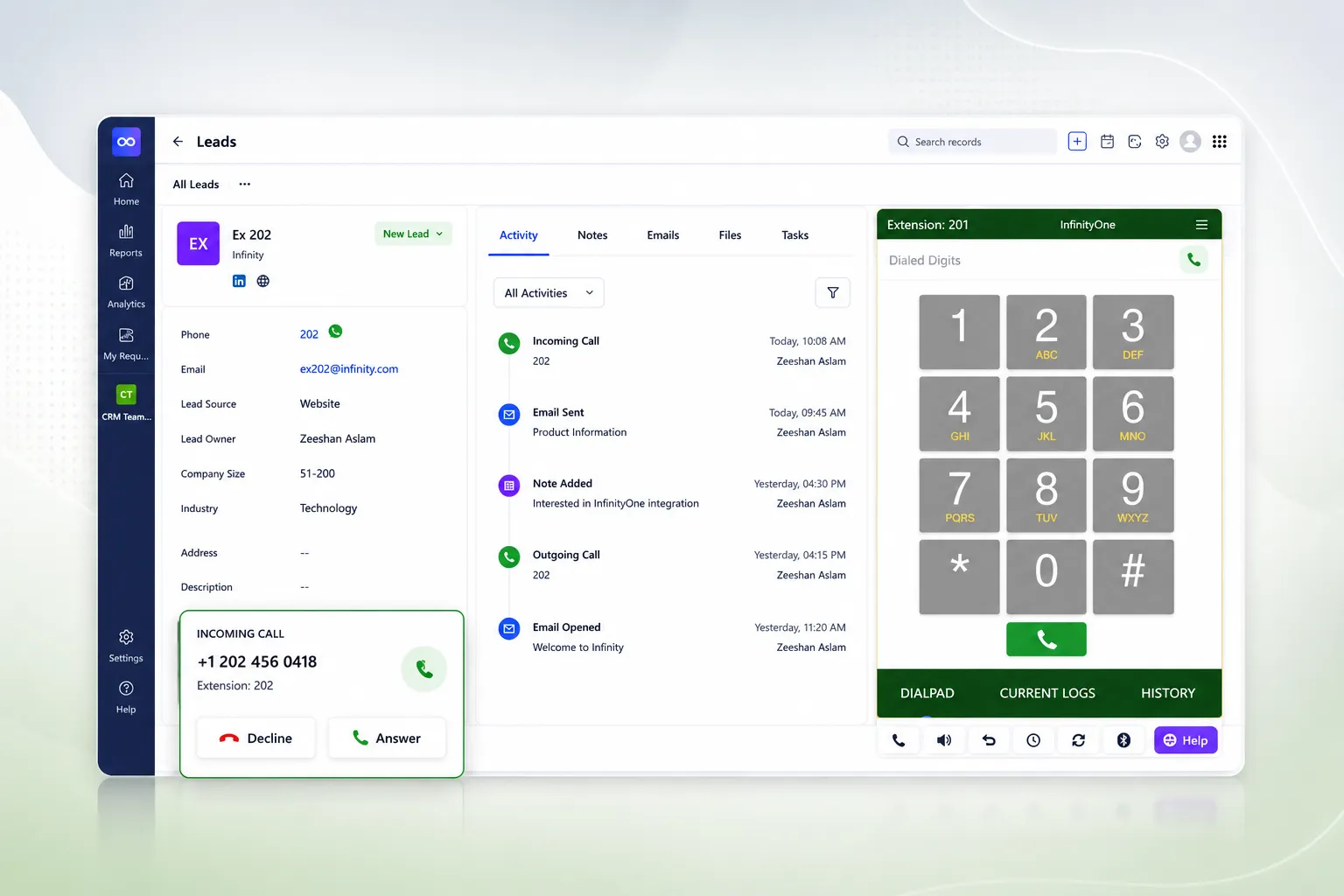Tap dialpad key 5 JKL
1344x896 pixels.
1046,414
